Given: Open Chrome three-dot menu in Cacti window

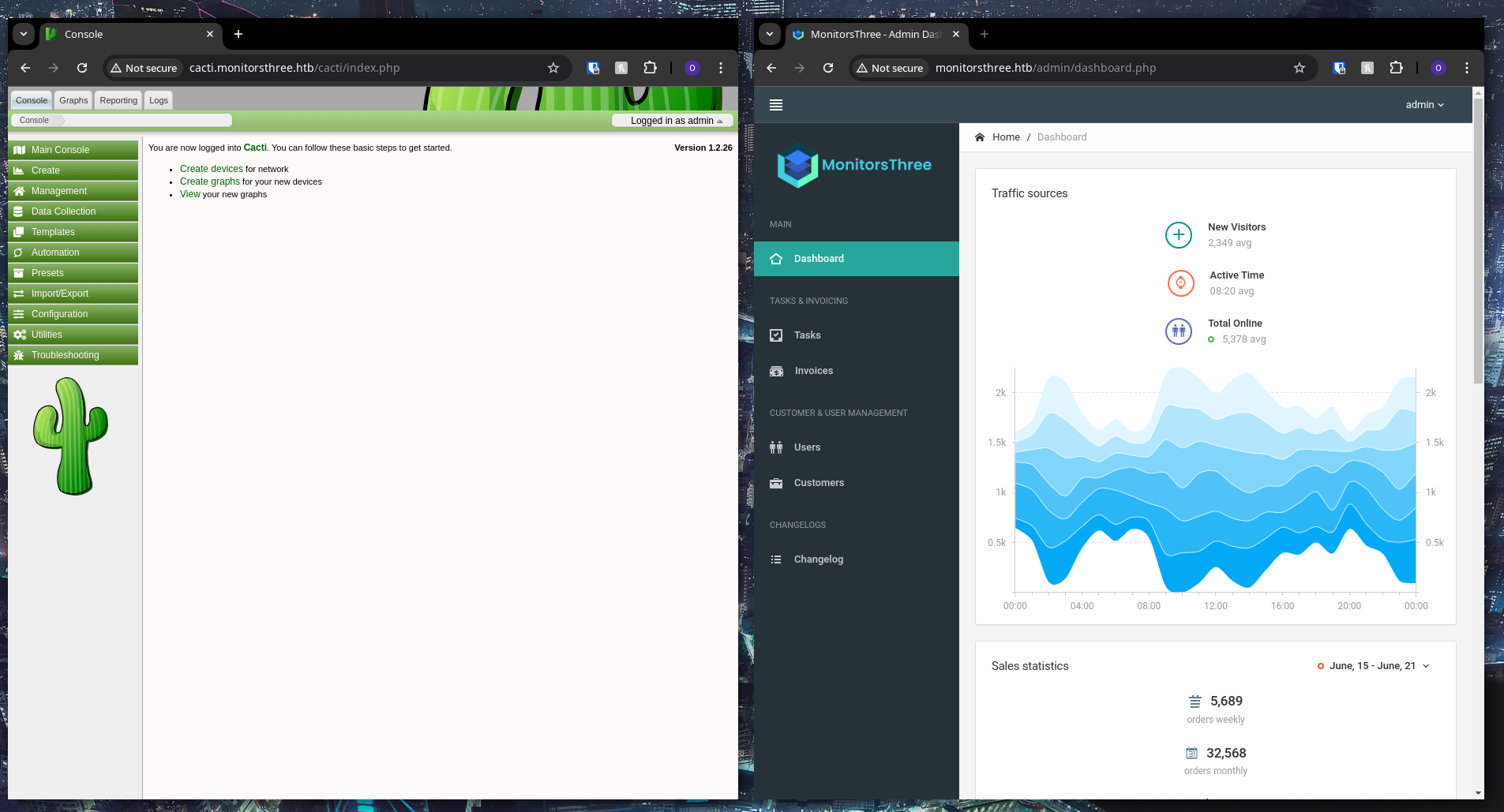Looking at the screenshot, I should [x=721, y=68].
